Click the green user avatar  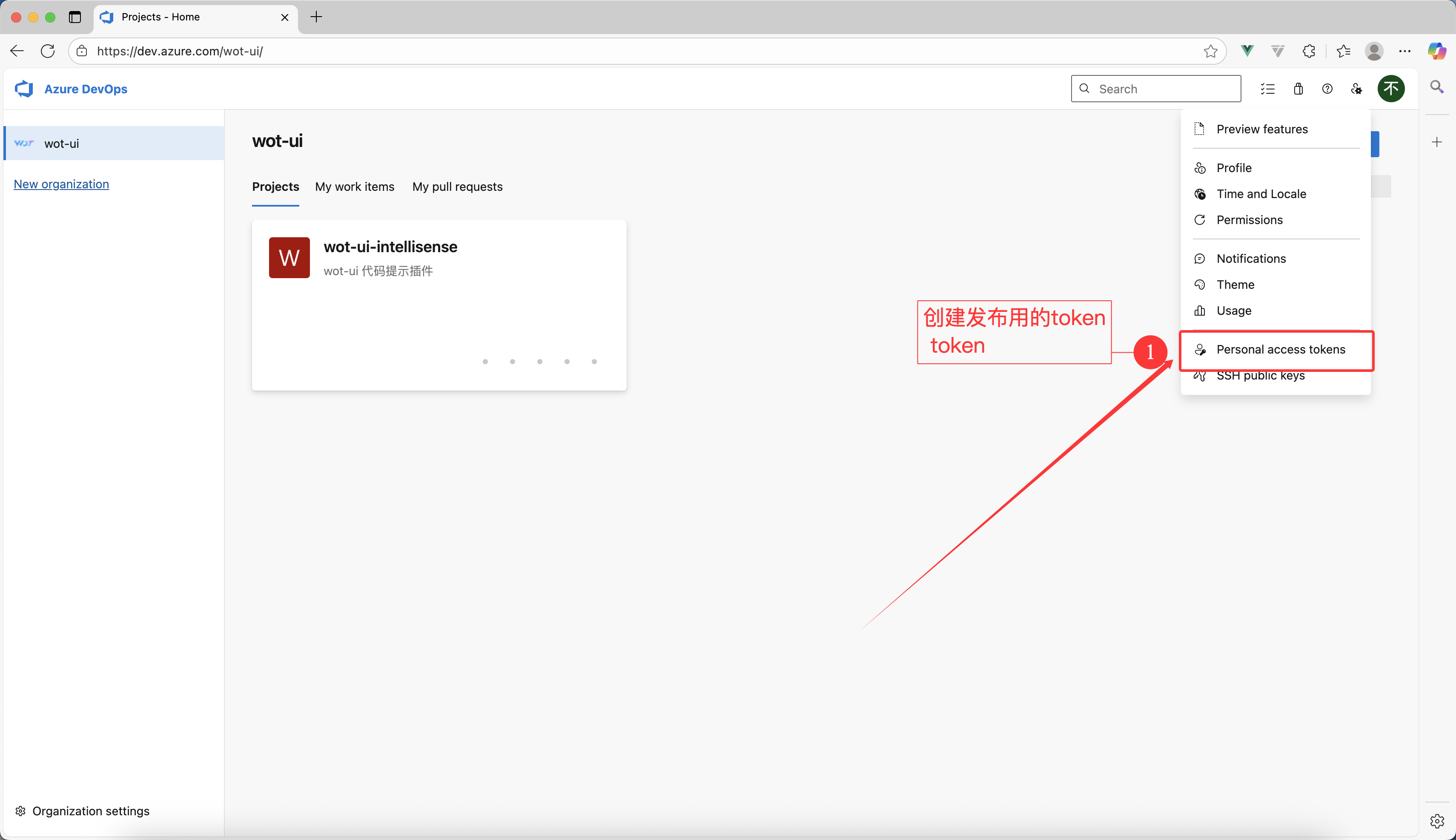[x=1391, y=89]
